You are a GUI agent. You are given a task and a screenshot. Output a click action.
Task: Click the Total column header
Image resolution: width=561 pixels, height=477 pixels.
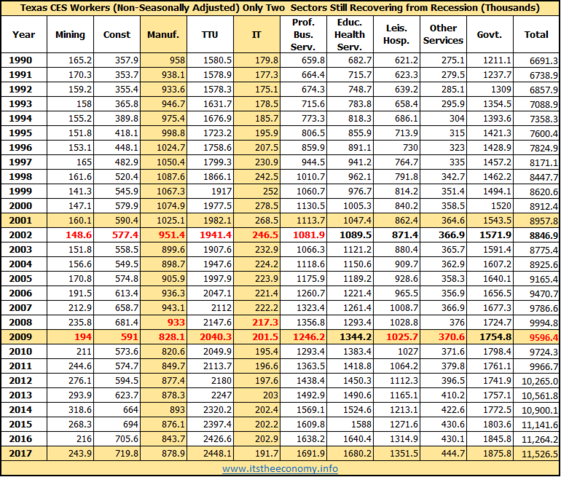[x=536, y=35]
